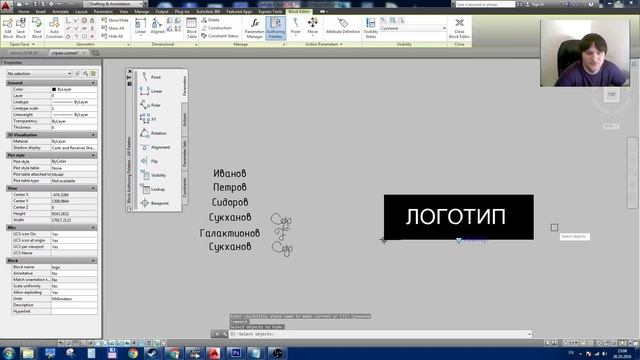Image resolution: width=640 pixels, height=360 pixels.
Task: Expand the Action Parameters panel
Action: [x=324, y=44]
